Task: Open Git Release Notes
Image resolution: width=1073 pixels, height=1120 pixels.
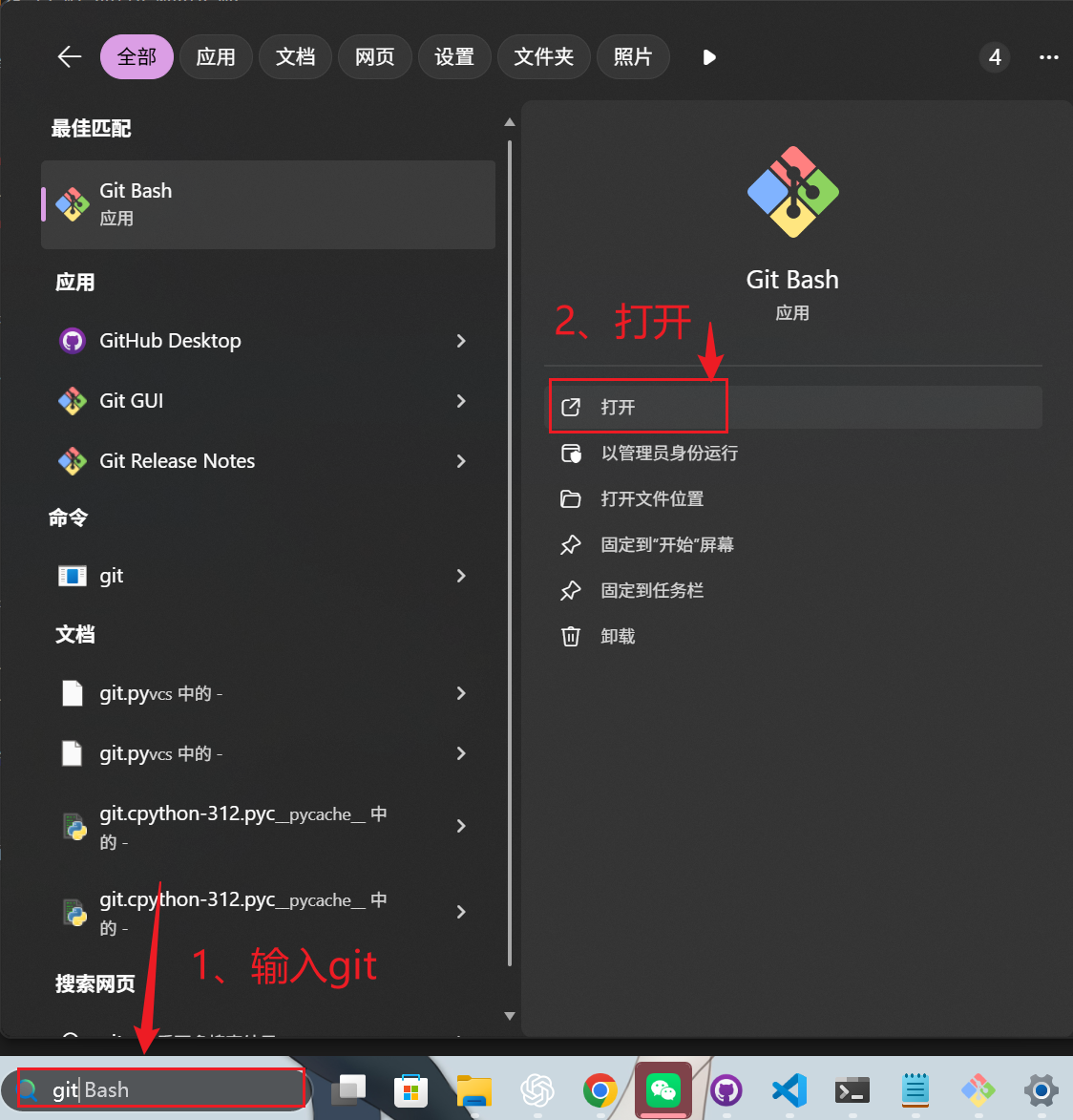Action: [x=178, y=461]
